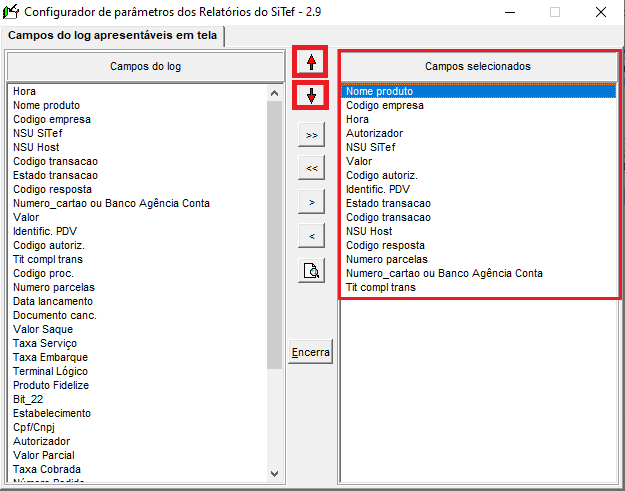Open the document preview magnifier icon
The image size is (625, 491).
tap(311, 271)
